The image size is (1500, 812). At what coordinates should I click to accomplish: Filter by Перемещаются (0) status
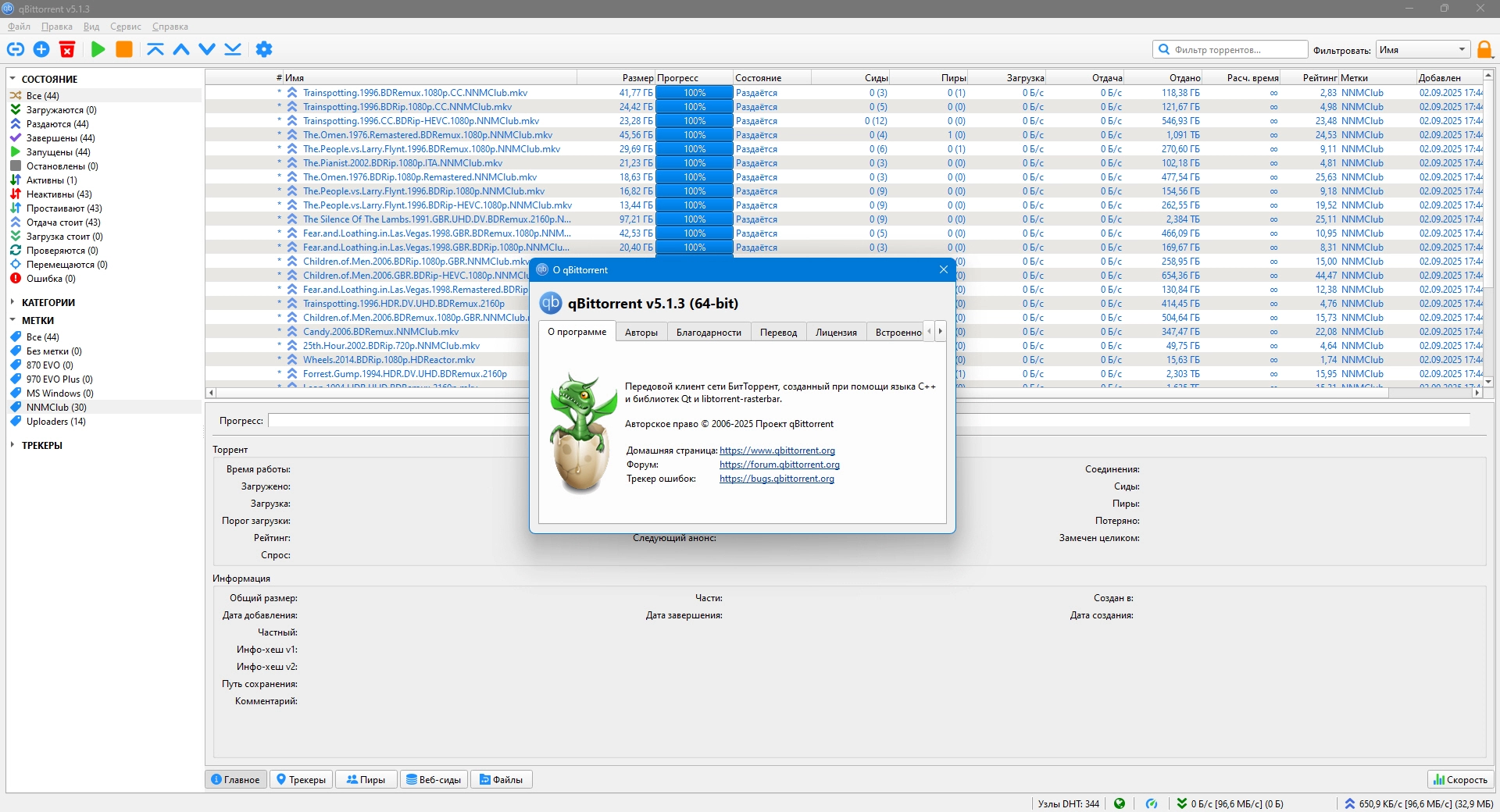click(x=67, y=265)
